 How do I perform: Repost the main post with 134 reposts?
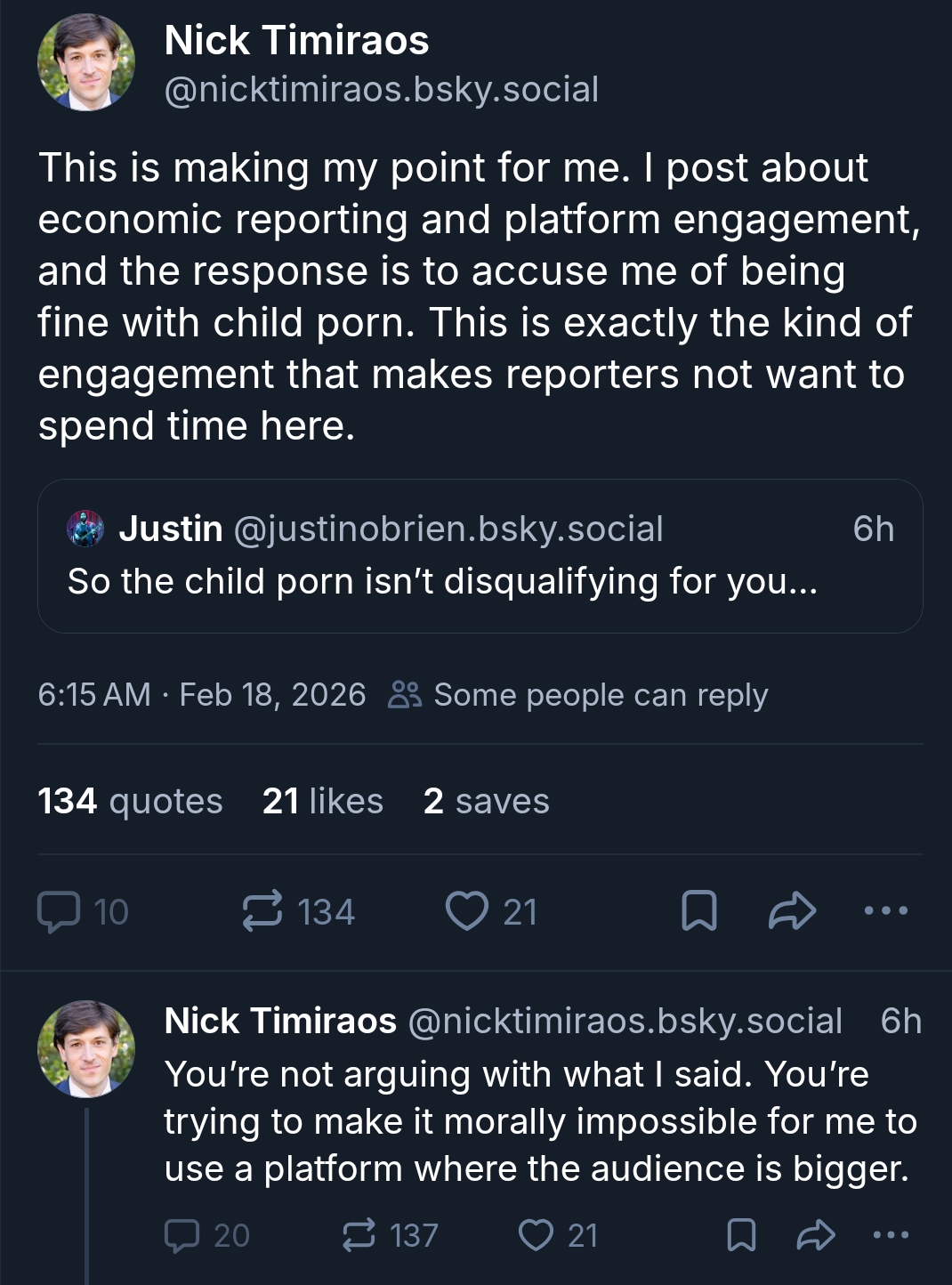click(262, 911)
